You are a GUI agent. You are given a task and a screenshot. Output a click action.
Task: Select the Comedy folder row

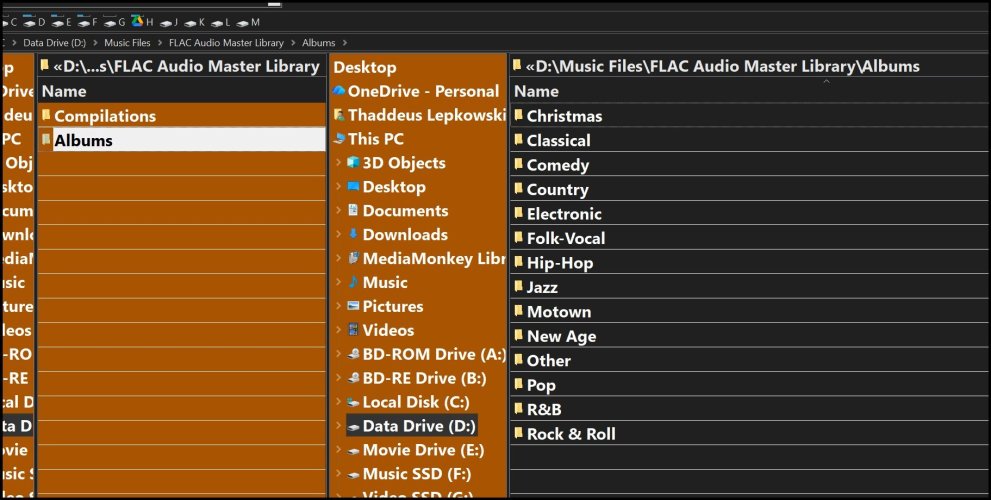tap(749, 164)
